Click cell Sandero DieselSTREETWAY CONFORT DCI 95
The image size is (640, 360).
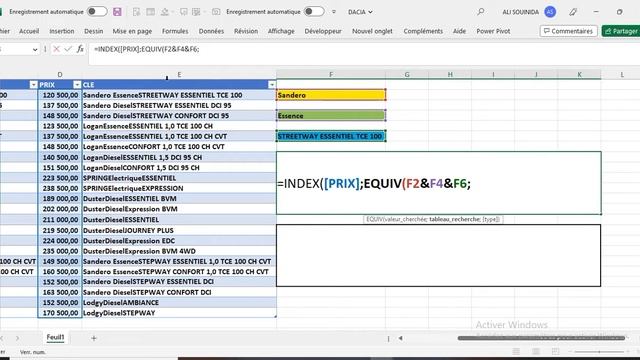pyautogui.click(x=179, y=116)
